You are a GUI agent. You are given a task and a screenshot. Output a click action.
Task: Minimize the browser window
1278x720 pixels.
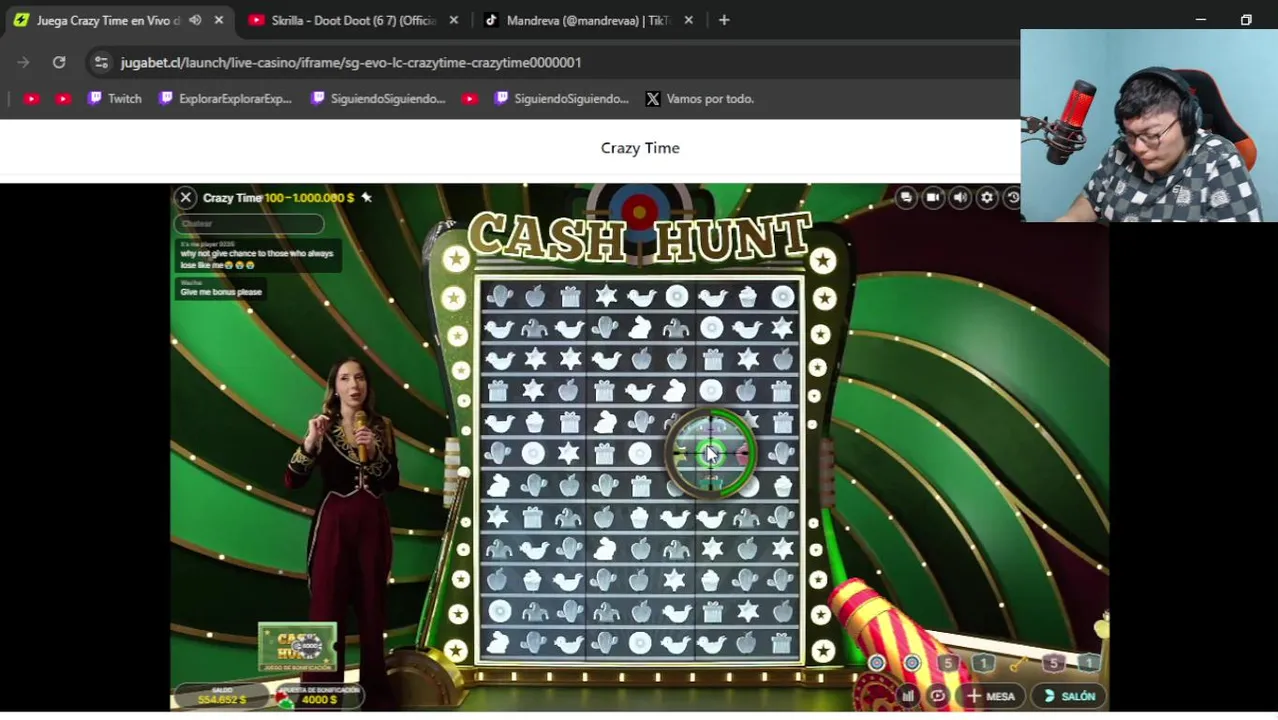(1201, 20)
